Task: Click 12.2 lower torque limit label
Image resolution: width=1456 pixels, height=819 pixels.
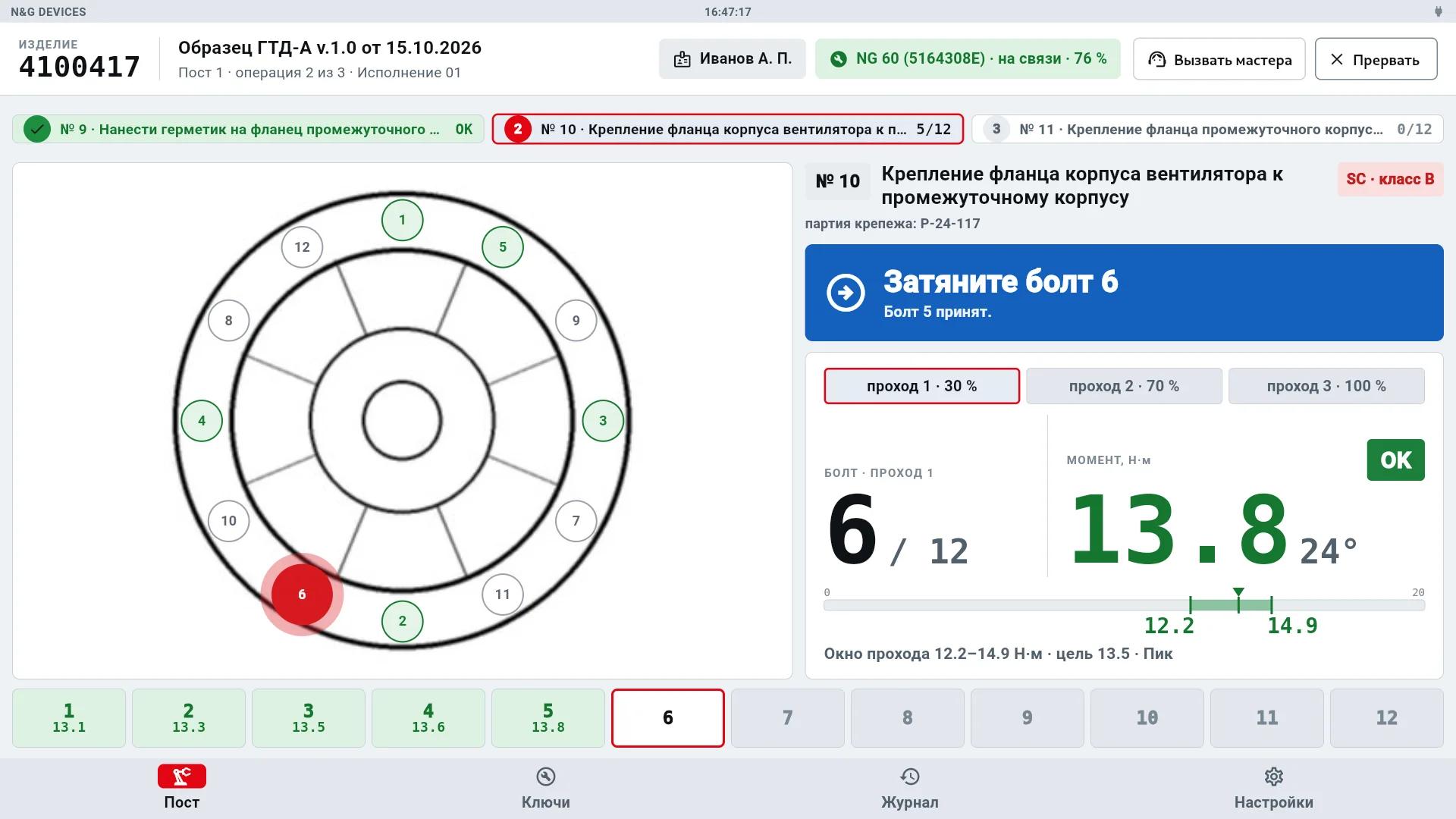Action: [1169, 626]
